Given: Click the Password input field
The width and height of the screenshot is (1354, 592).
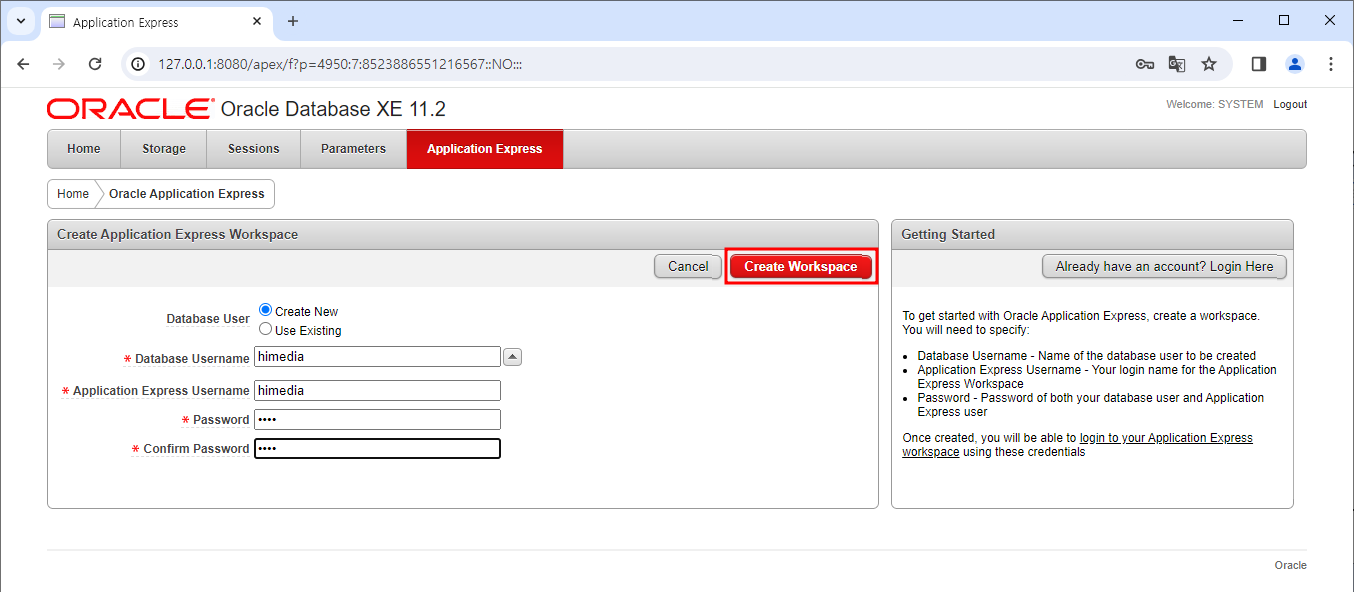Looking at the screenshot, I should click(378, 420).
